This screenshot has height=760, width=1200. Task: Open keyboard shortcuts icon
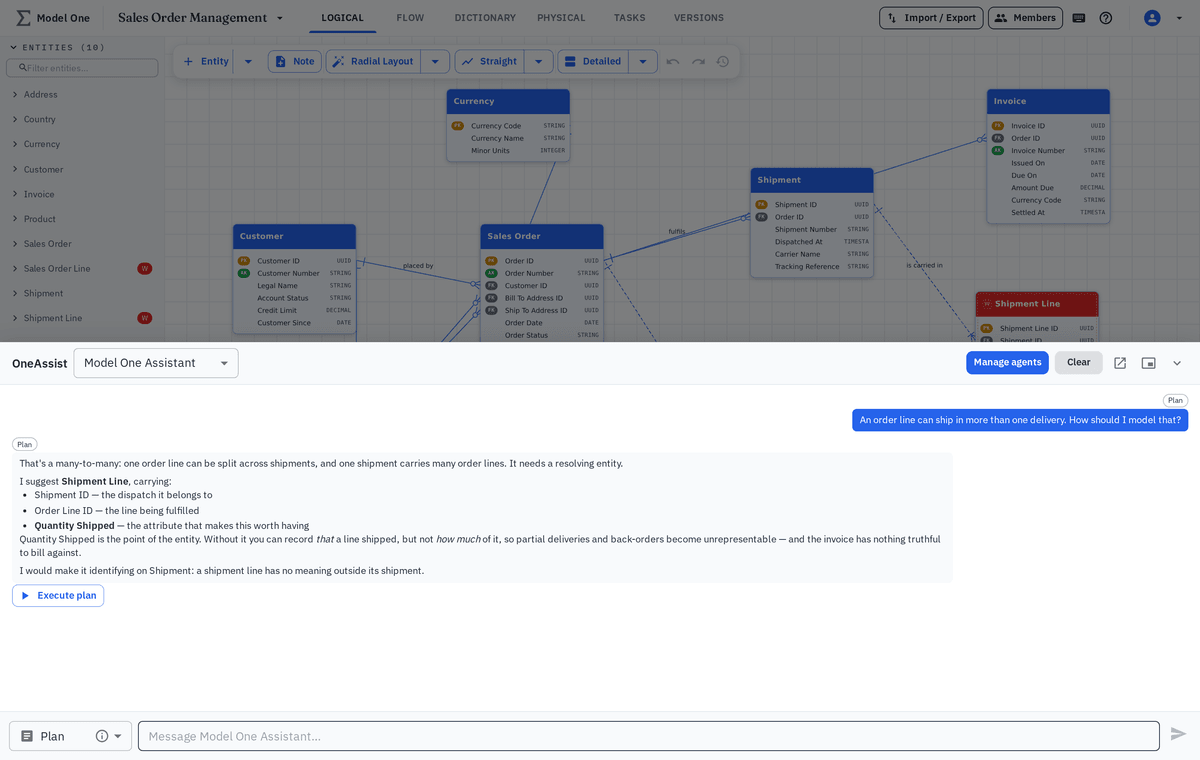[1079, 18]
